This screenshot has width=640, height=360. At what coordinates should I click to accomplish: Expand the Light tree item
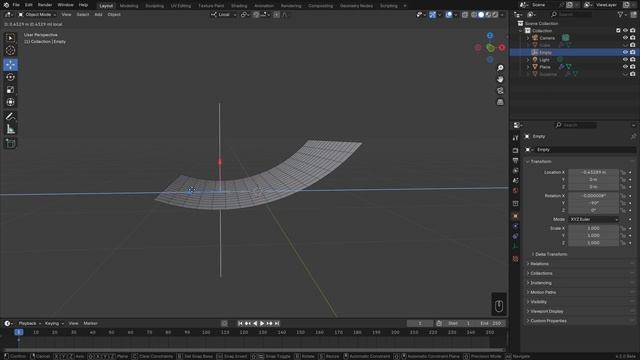528,60
